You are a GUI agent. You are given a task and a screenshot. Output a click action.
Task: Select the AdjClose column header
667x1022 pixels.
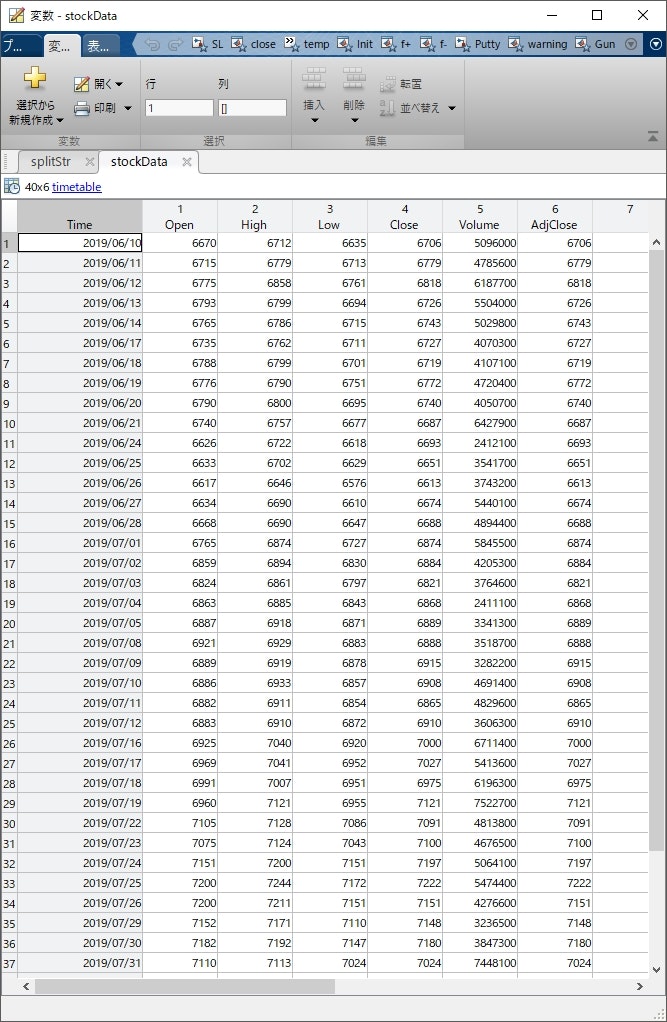coord(554,217)
